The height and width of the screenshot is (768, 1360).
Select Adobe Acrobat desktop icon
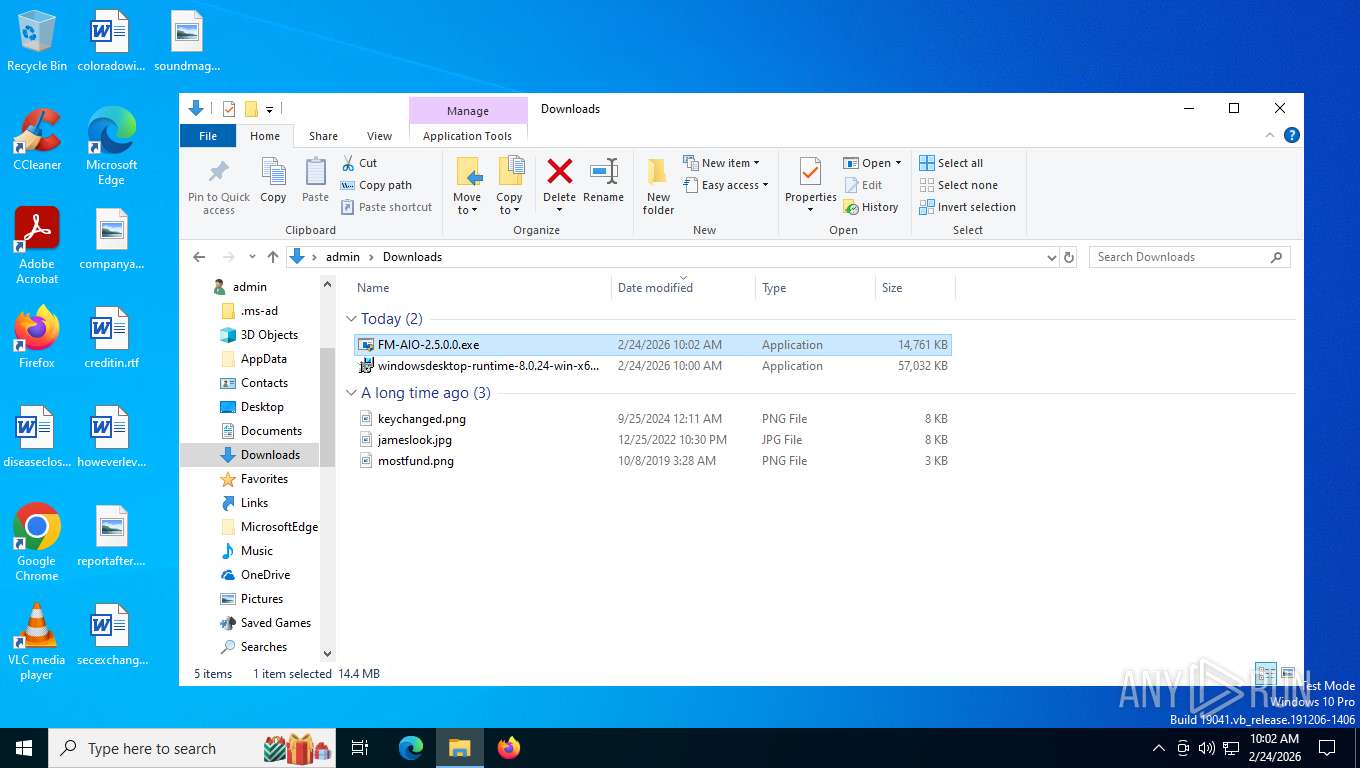pyautogui.click(x=37, y=246)
